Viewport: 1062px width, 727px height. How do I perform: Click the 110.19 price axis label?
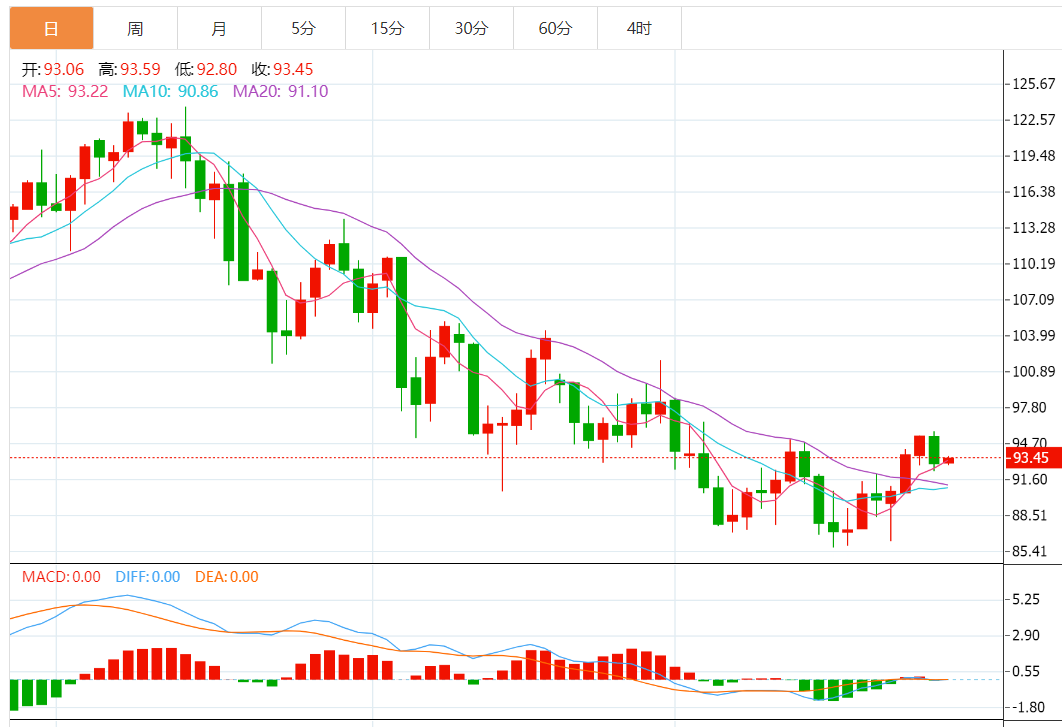click(1034, 264)
